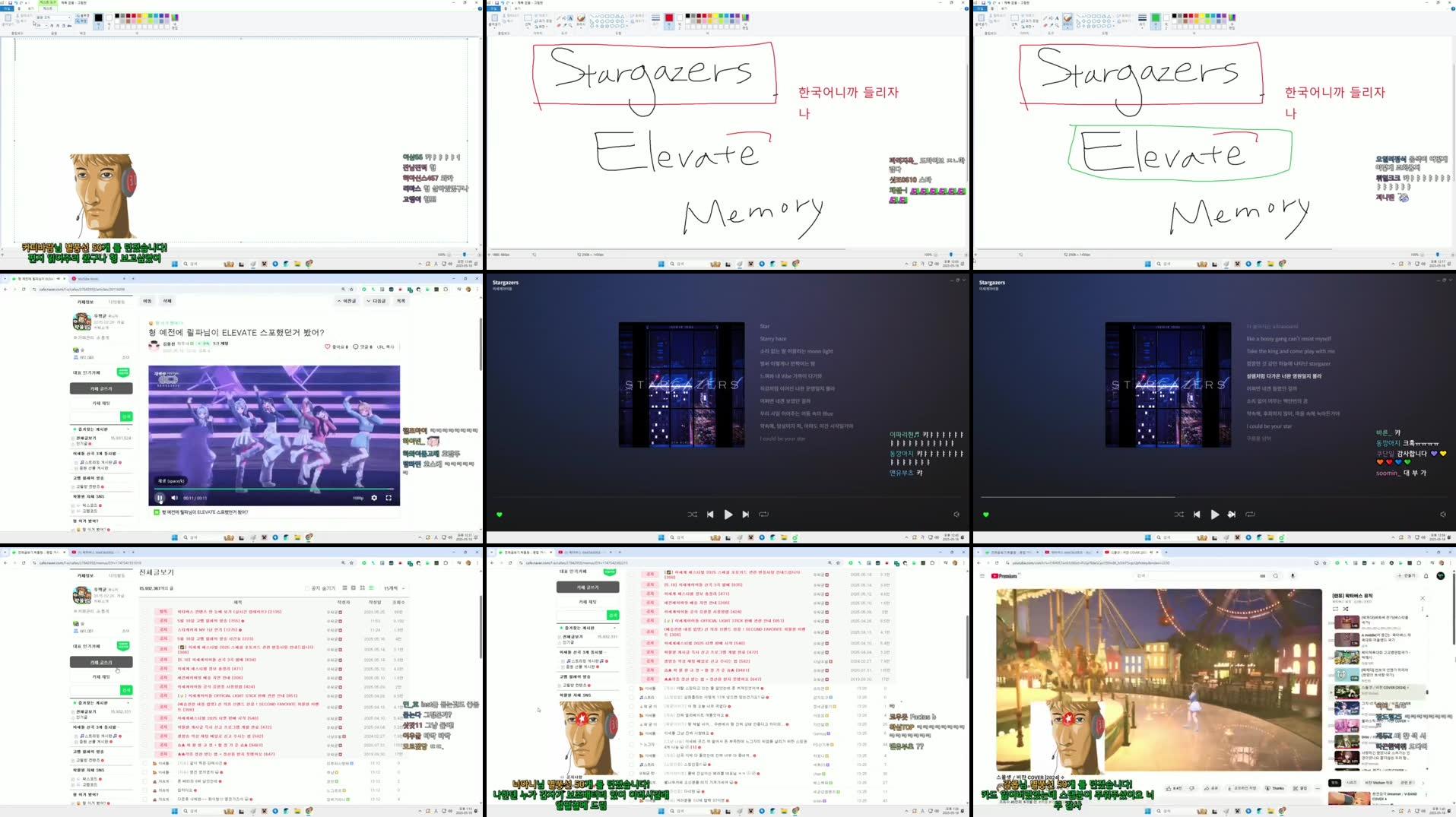Open tab search chevron in article browser
The image size is (1456, 817).
[5, 279]
